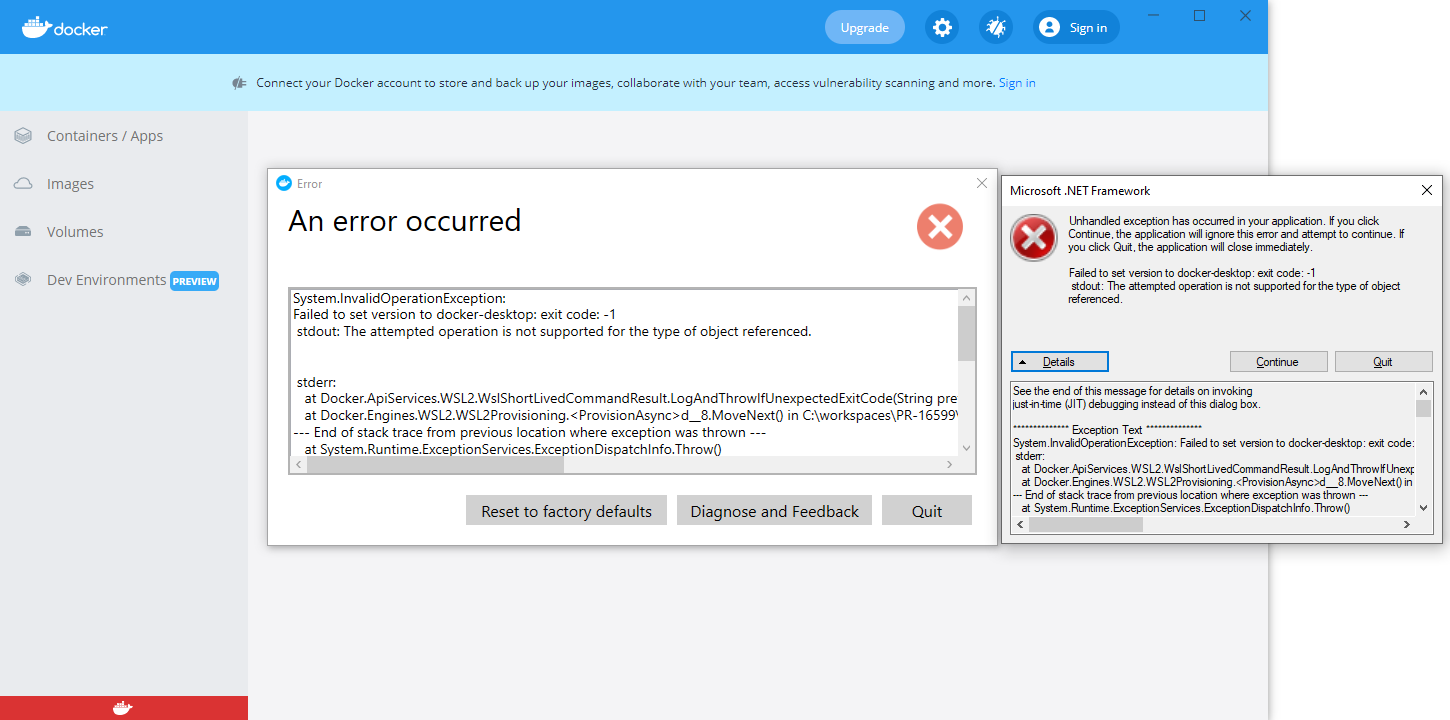This screenshot has width=1450, height=720.
Task: Click the Sign in link in banner
Action: click(1017, 83)
